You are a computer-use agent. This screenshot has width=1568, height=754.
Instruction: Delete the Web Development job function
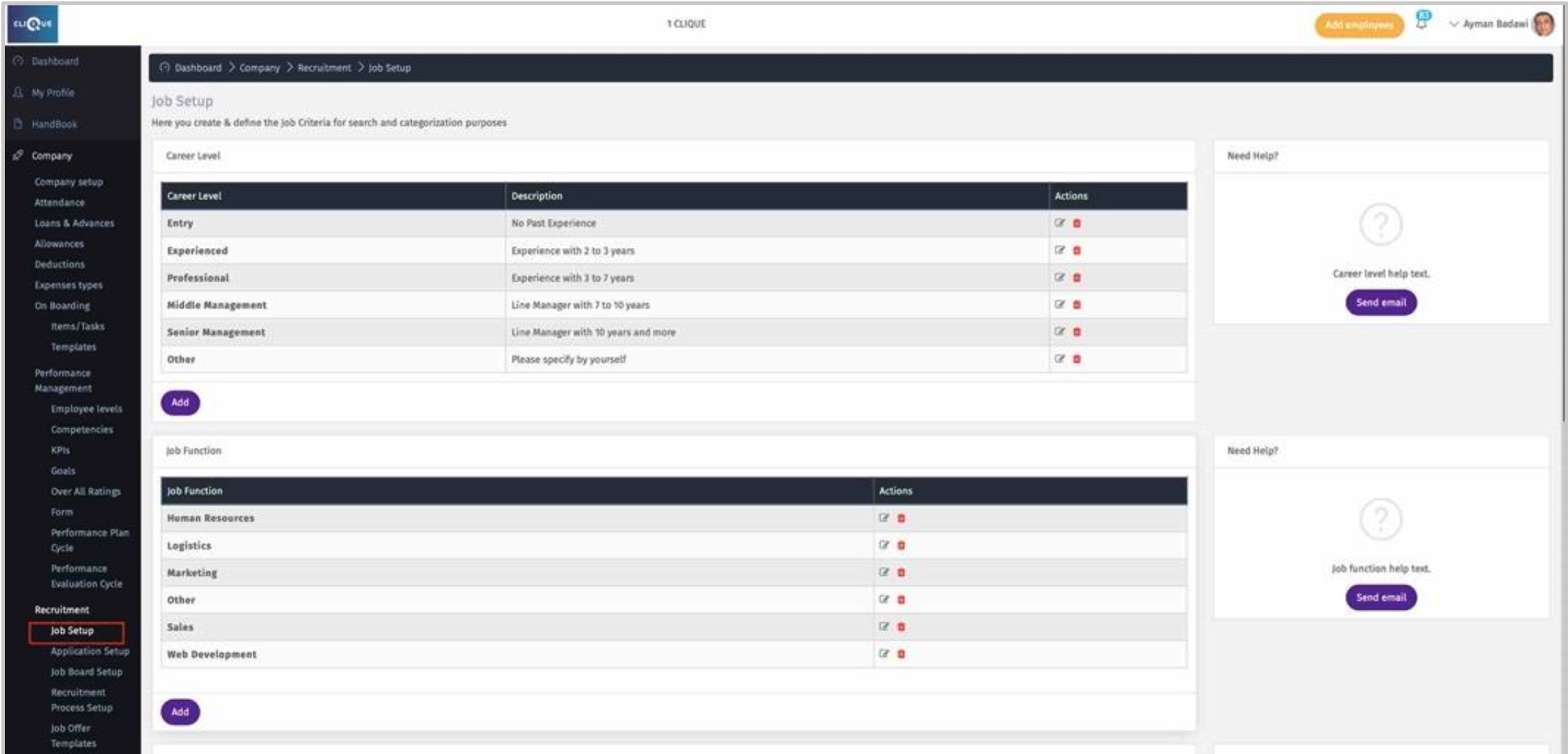point(901,655)
